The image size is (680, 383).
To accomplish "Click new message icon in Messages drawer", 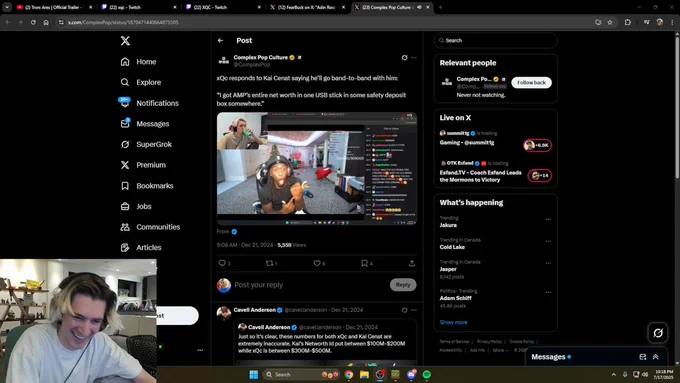I will click(x=643, y=357).
